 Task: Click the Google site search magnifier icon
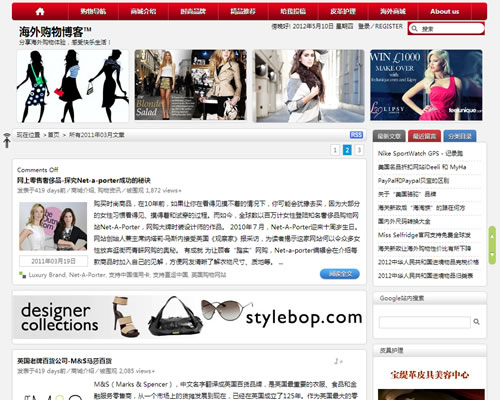point(476,322)
